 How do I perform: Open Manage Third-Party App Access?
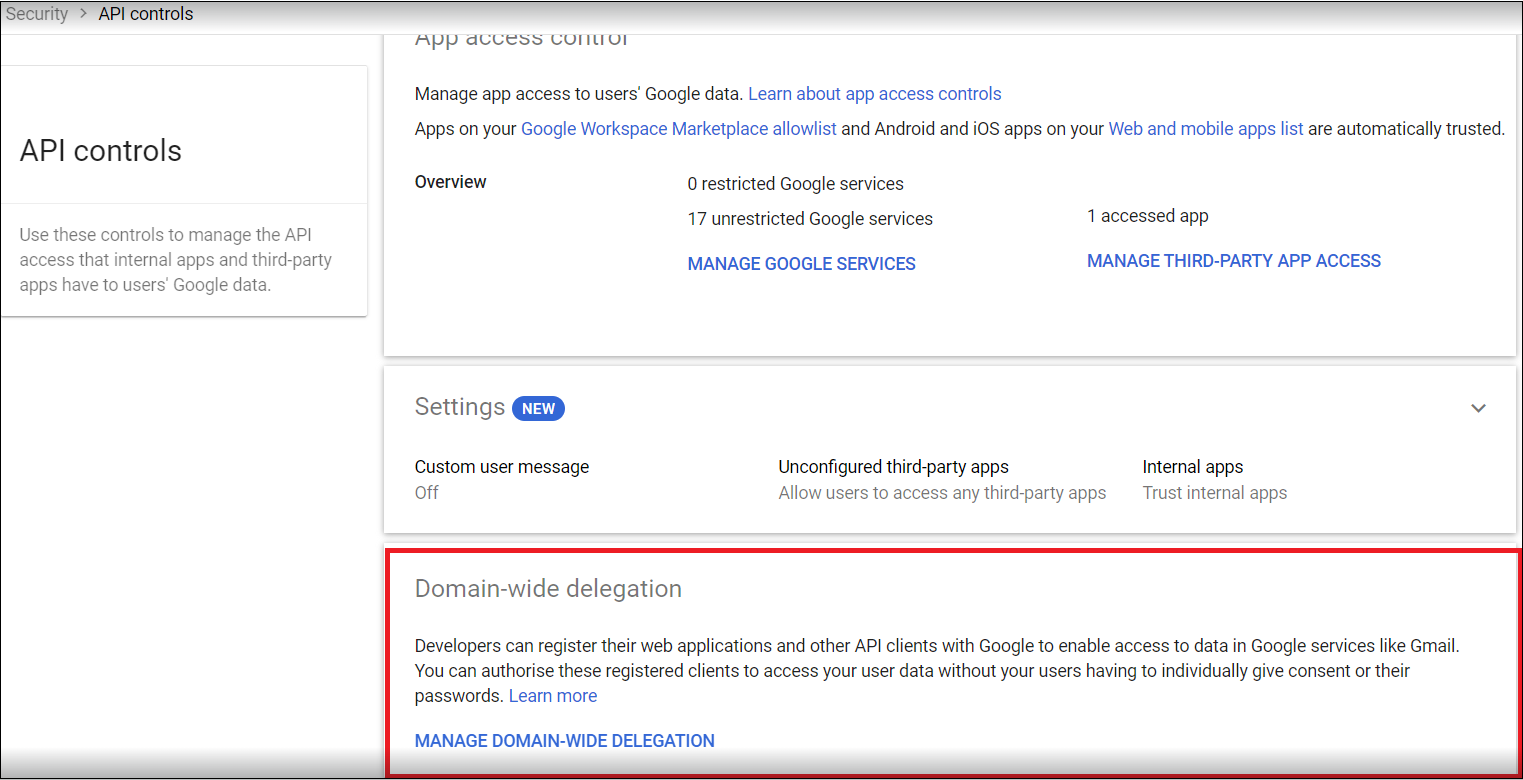(x=1234, y=261)
